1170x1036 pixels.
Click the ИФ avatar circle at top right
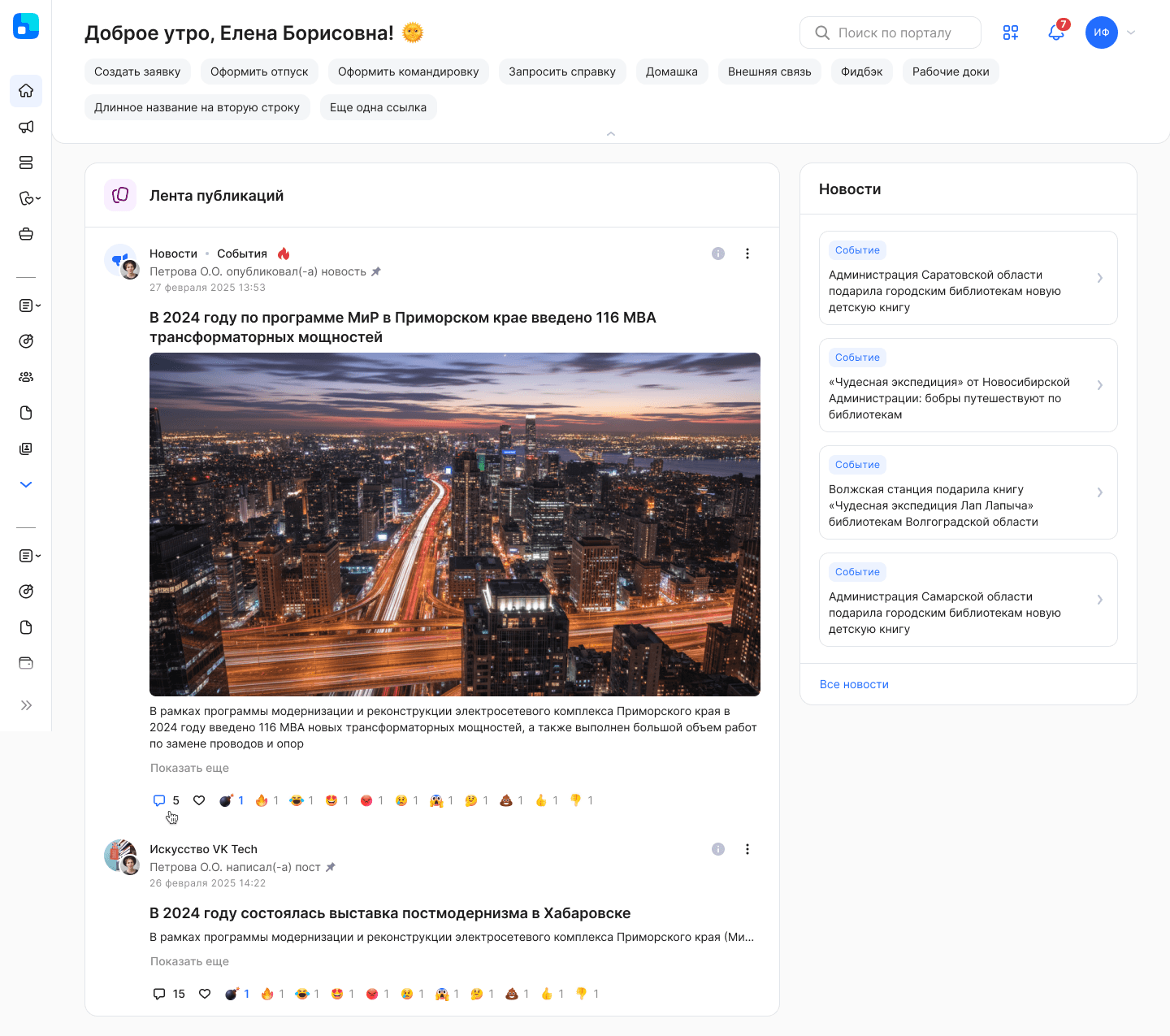(1102, 33)
